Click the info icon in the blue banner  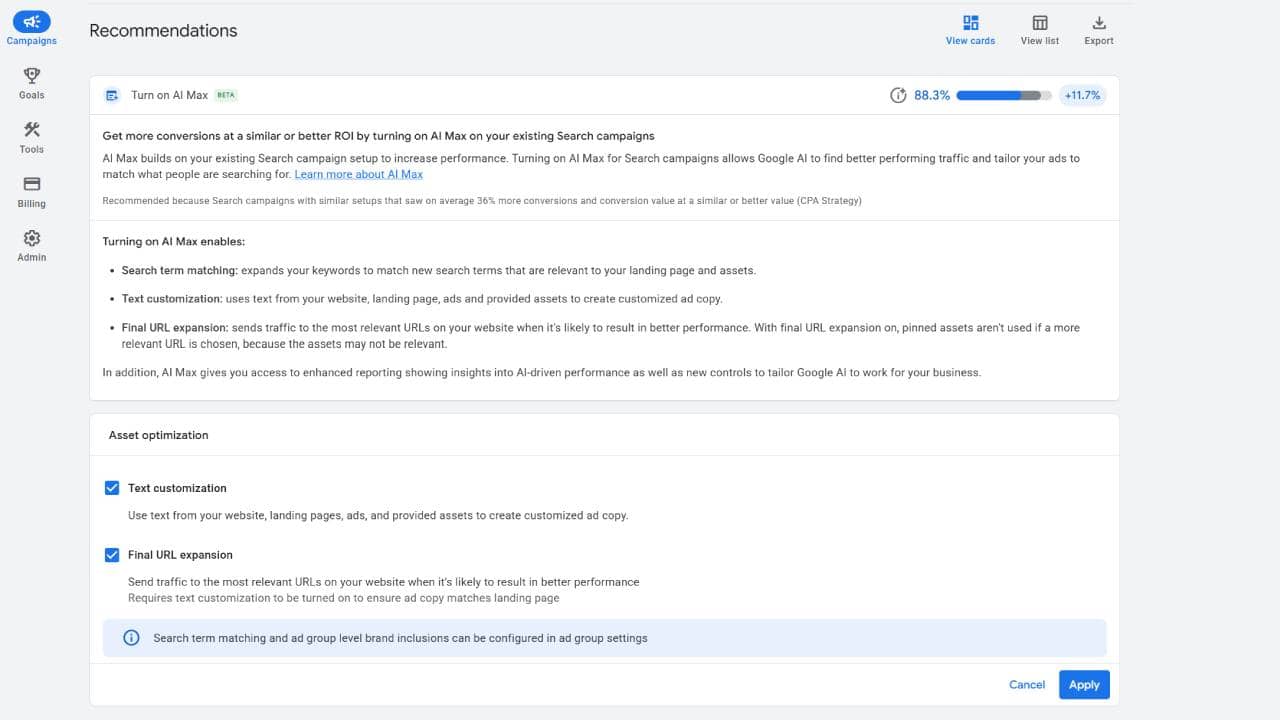coord(131,637)
